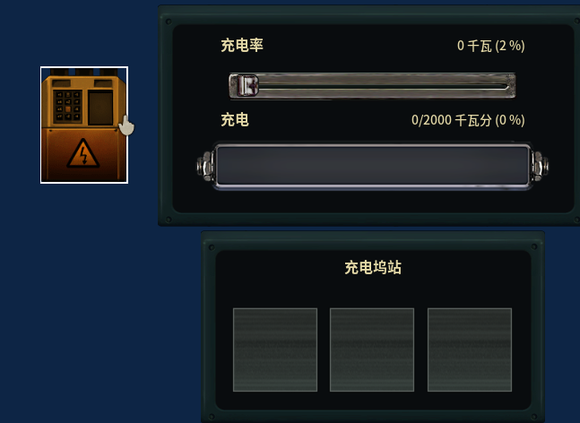Click the keypad on the battery cabinet
The image size is (580, 423).
tap(68, 106)
